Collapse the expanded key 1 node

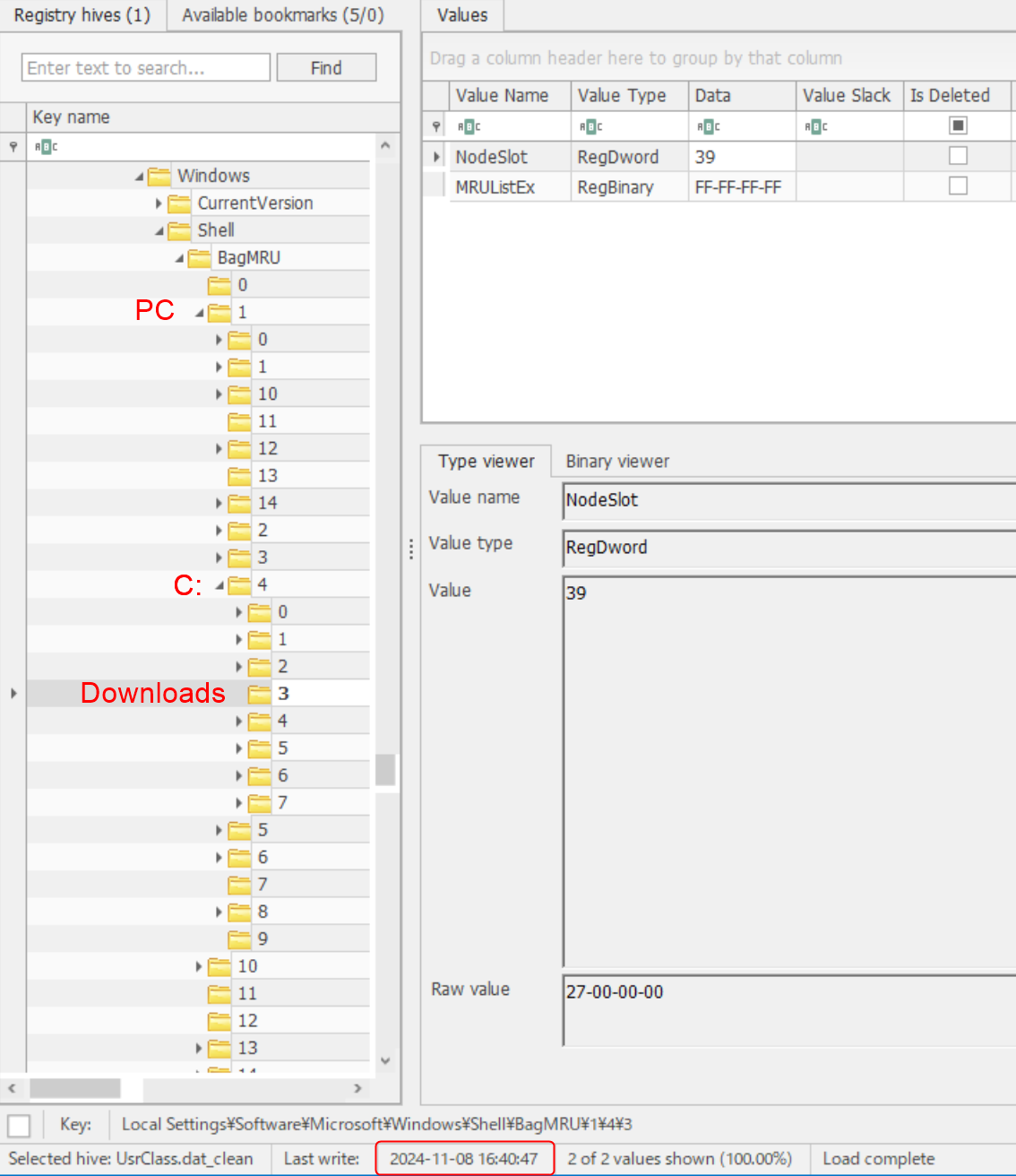pos(200,313)
